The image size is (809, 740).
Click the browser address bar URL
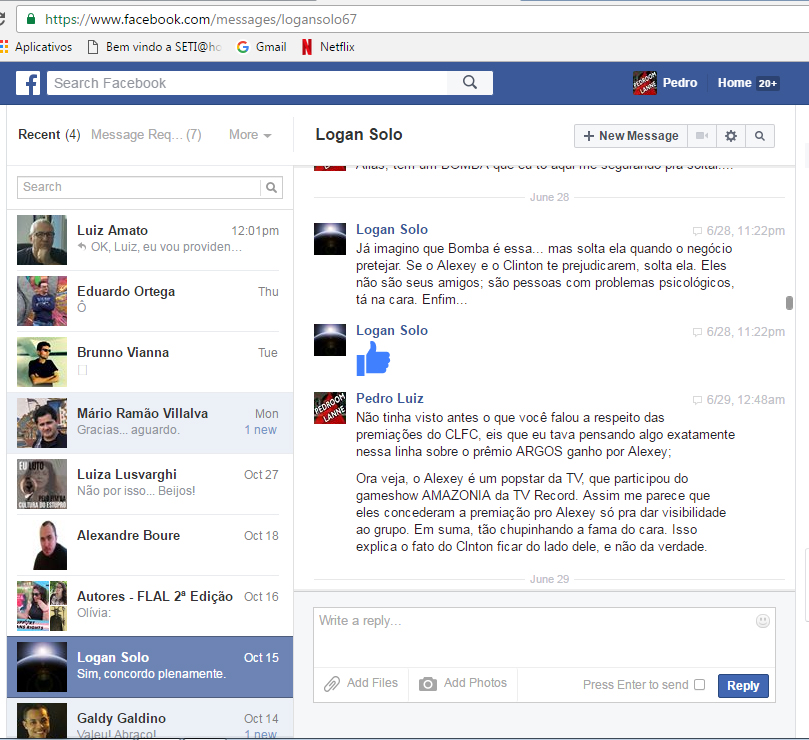(201, 20)
